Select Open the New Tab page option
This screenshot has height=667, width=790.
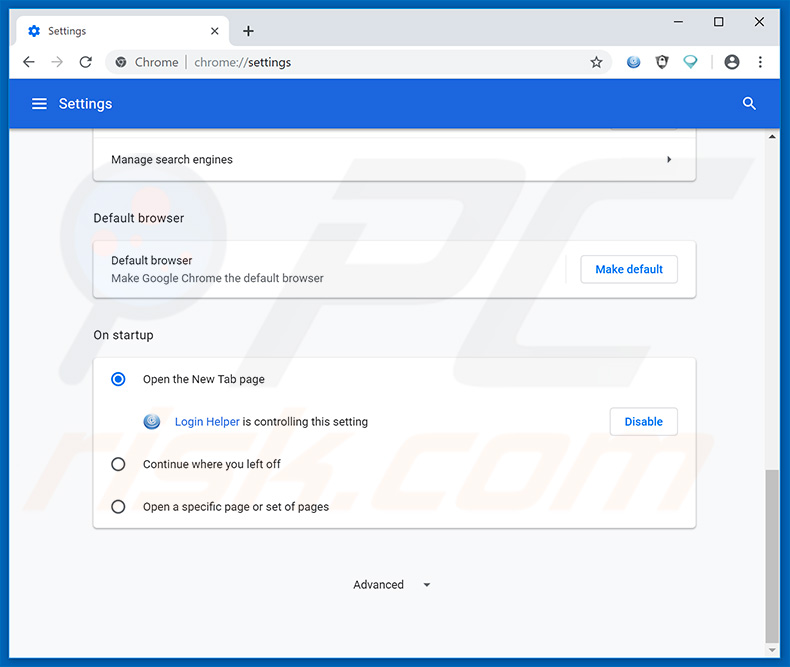[x=118, y=379]
